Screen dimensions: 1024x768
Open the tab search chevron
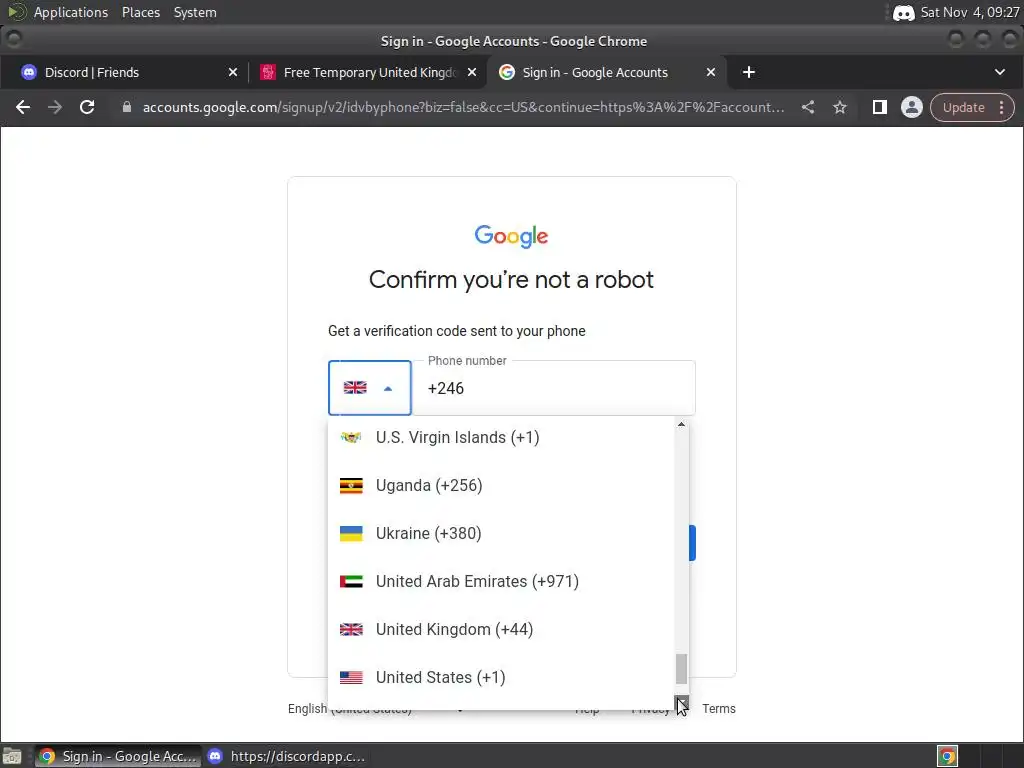tap(1000, 72)
